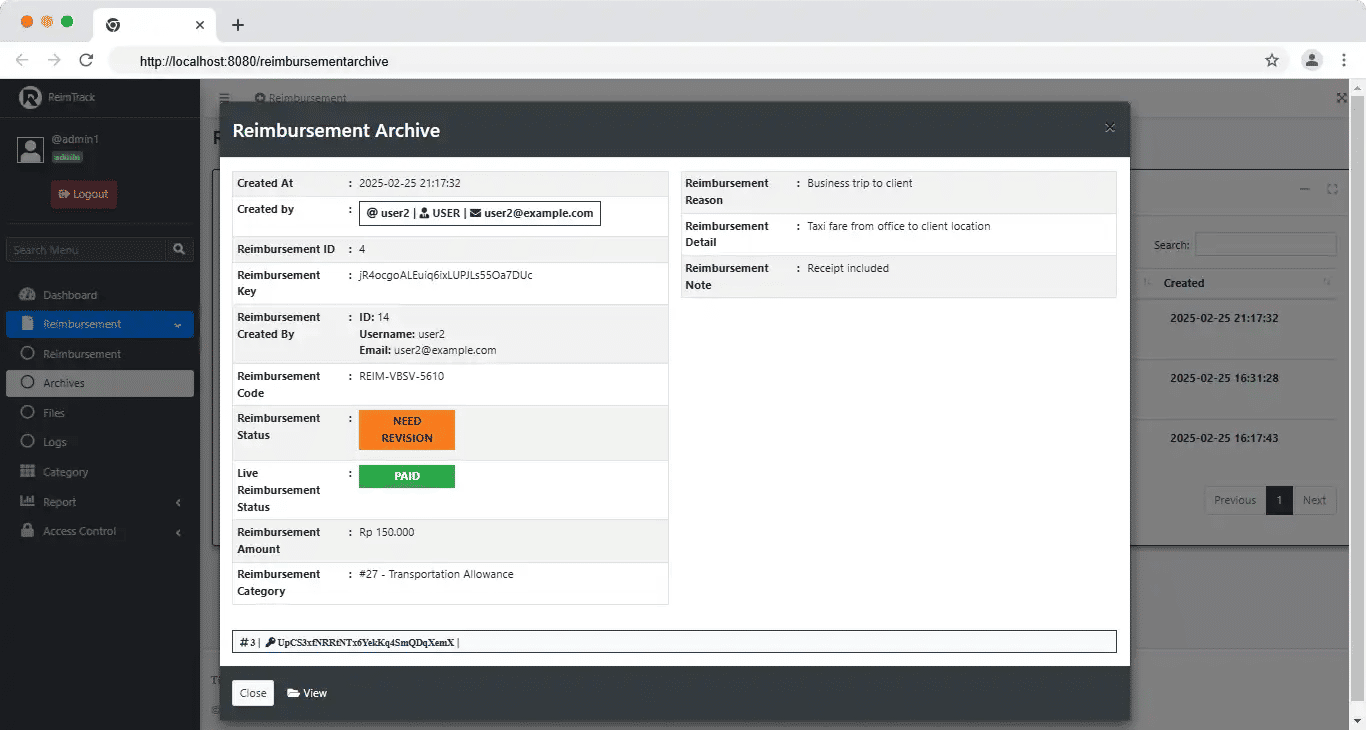Click the Category grid icon in sidebar
1366x730 pixels.
pyautogui.click(x=27, y=472)
